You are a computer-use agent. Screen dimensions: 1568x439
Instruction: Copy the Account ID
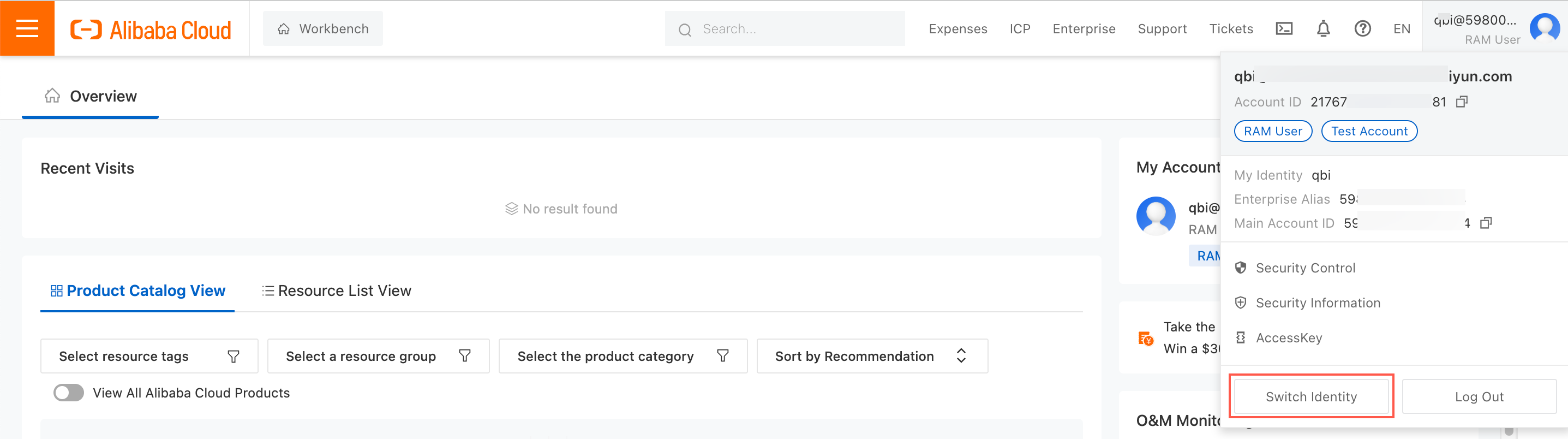(1462, 102)
